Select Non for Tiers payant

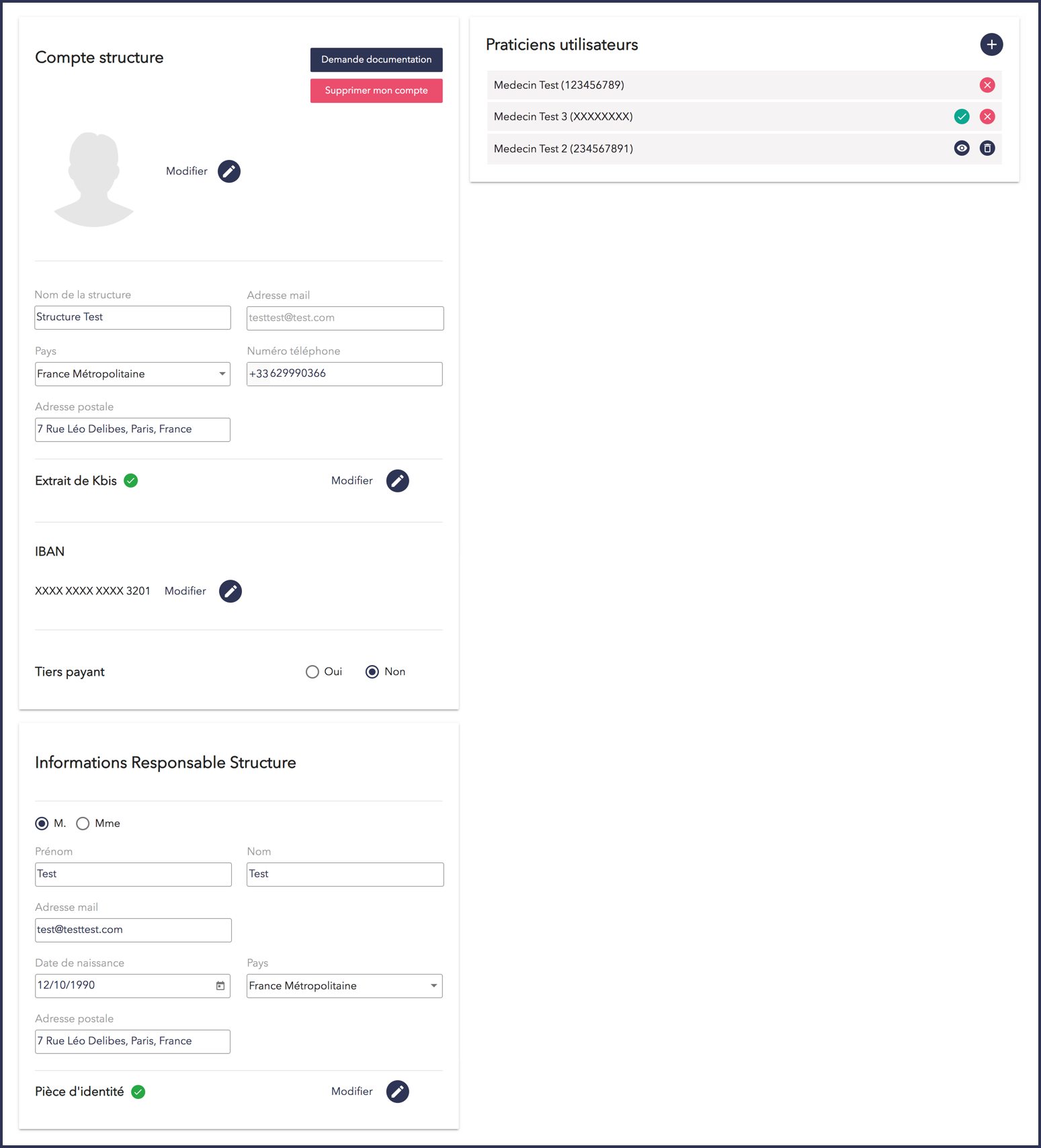pos(372,672)
